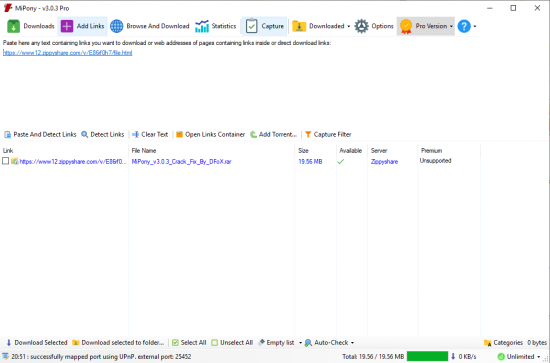The image size is (550, 363).
Task: Open the Unlimited speed limit dropdown
Action: click(x=519, y=357)
